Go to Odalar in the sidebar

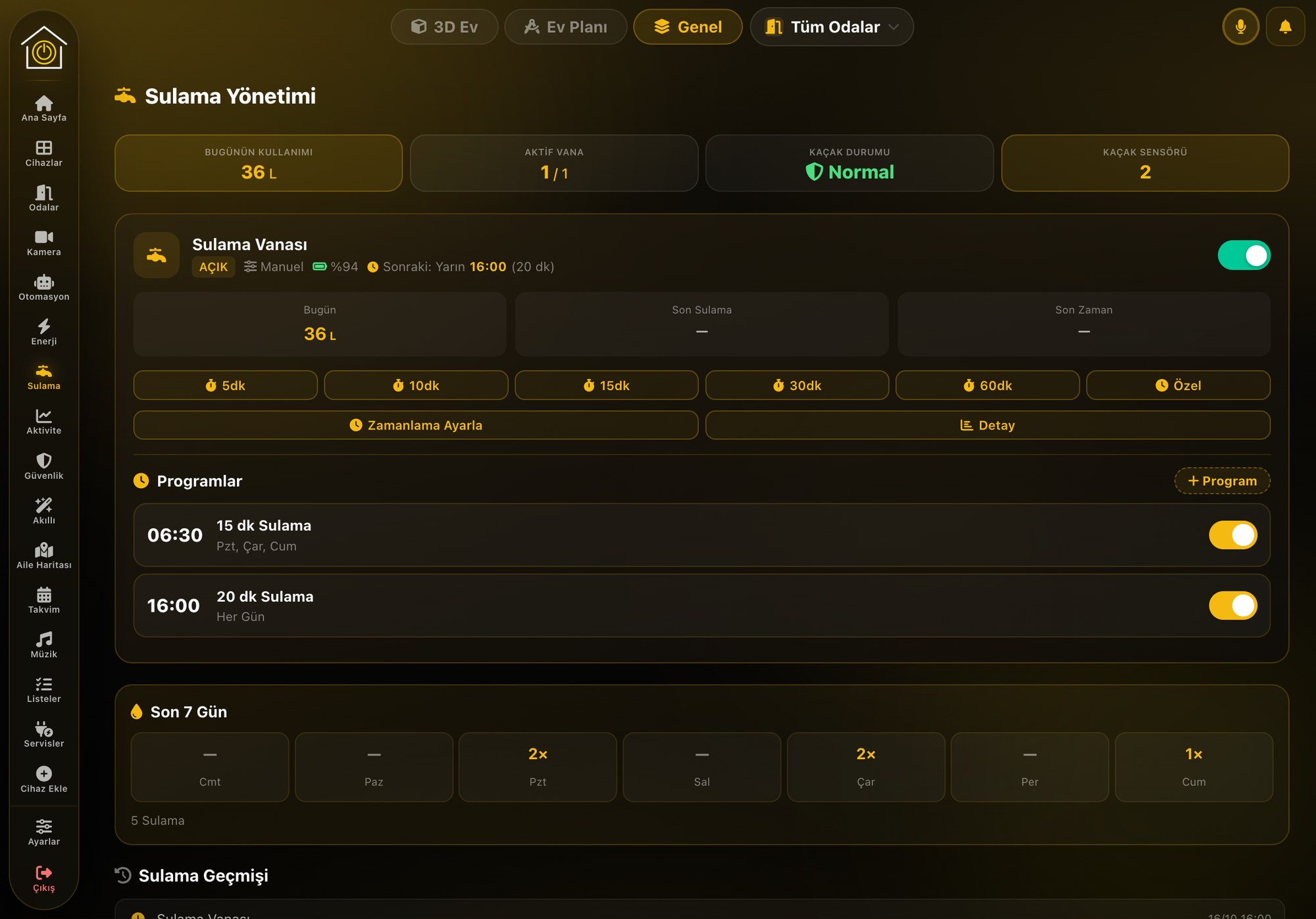click(x=43, y=198)
